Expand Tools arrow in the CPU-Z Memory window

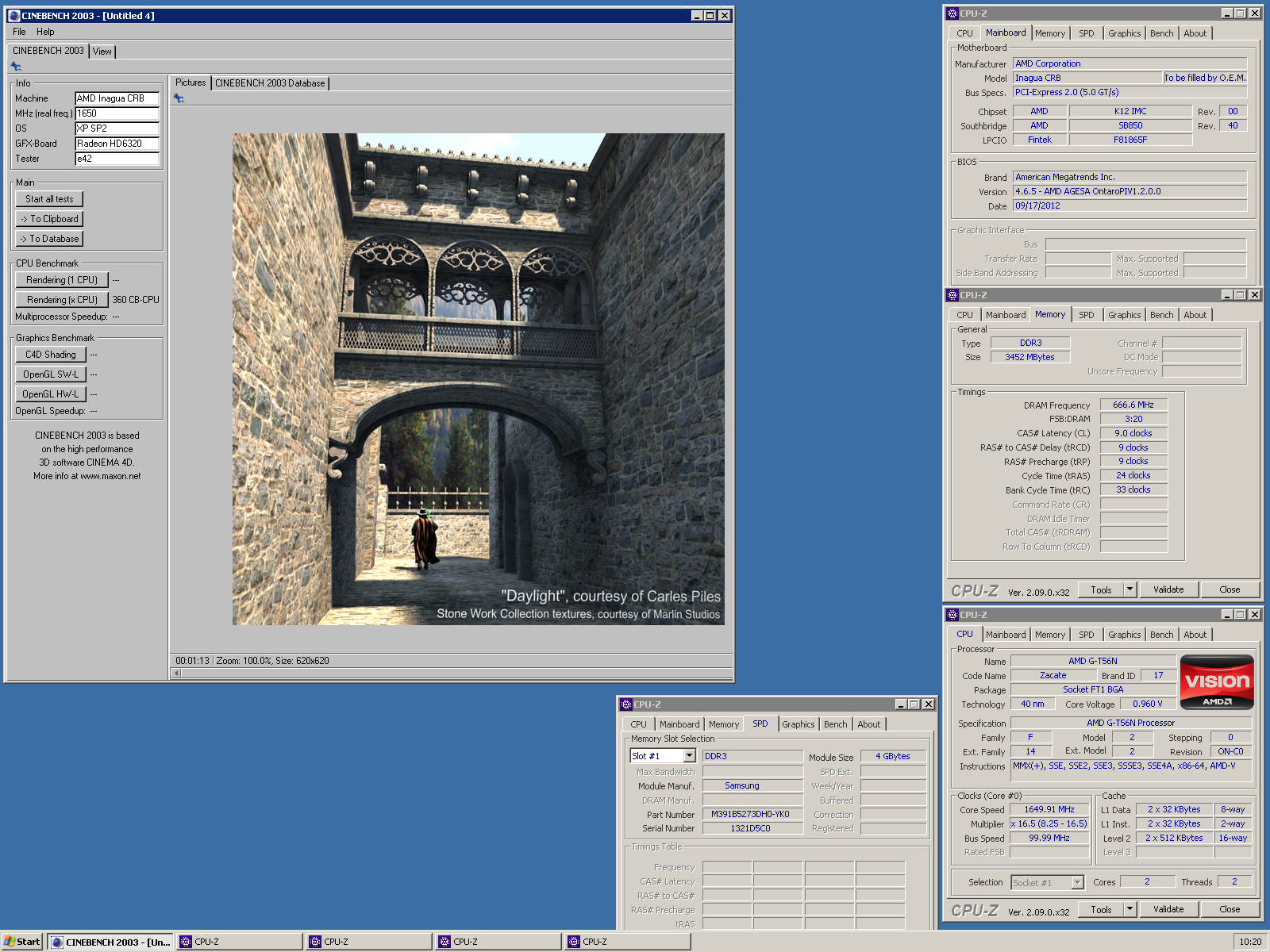[1130, 589]
